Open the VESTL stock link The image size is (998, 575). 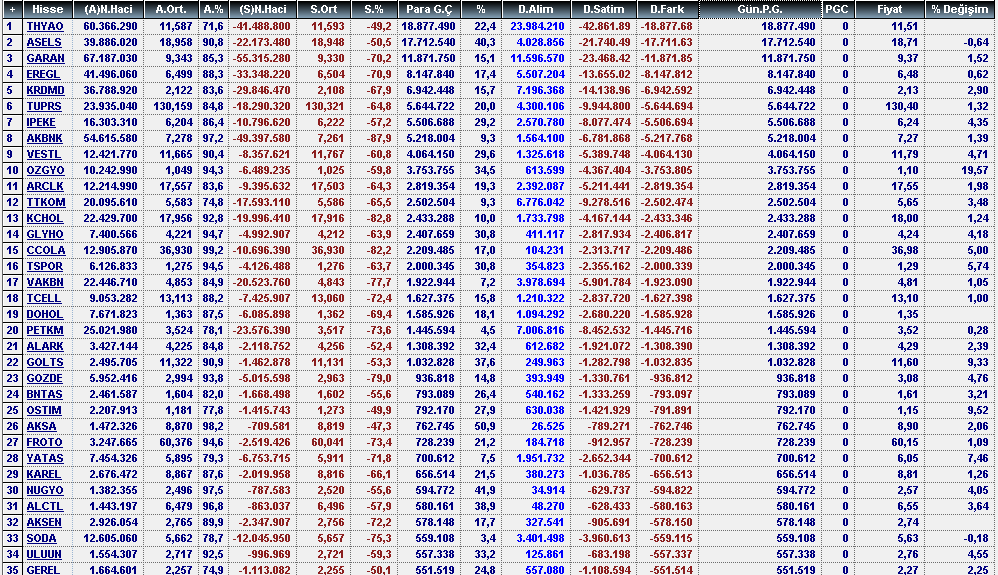point(44,154)
